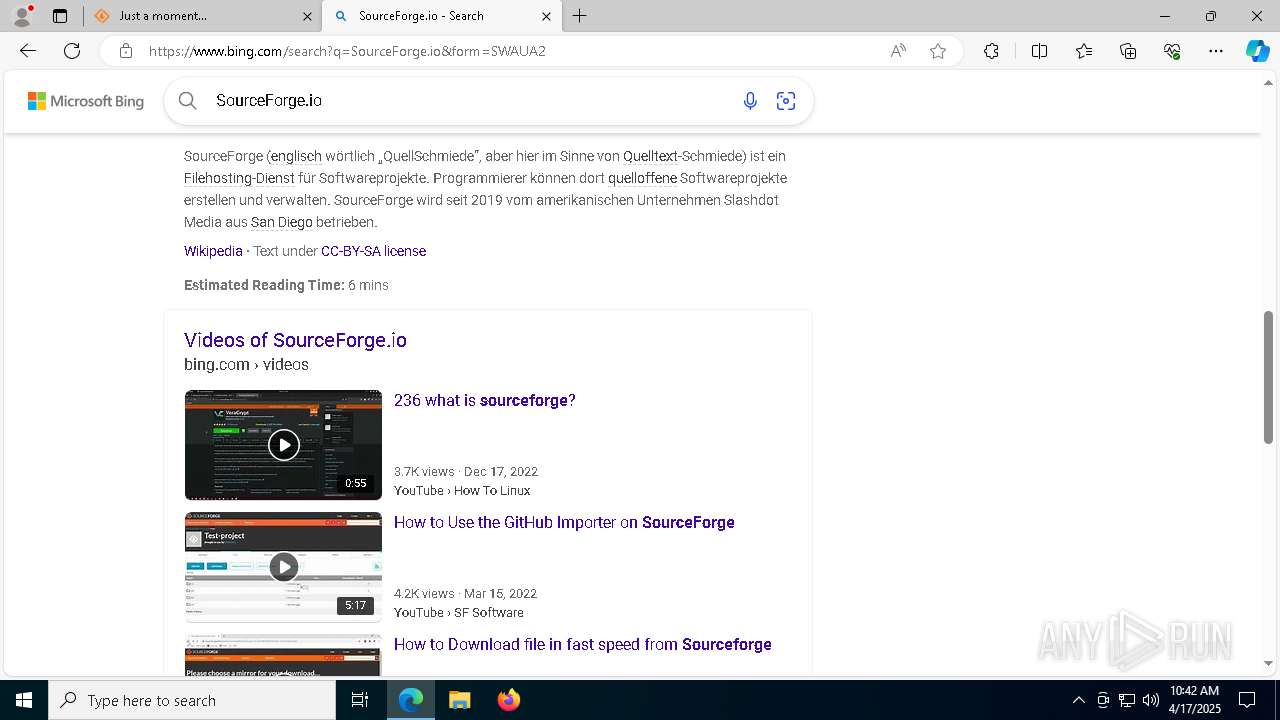Screen dimensions: 1280x720
Task: Focus the Bing search box with 'SourceForge.io'
Action: [470, 100]
